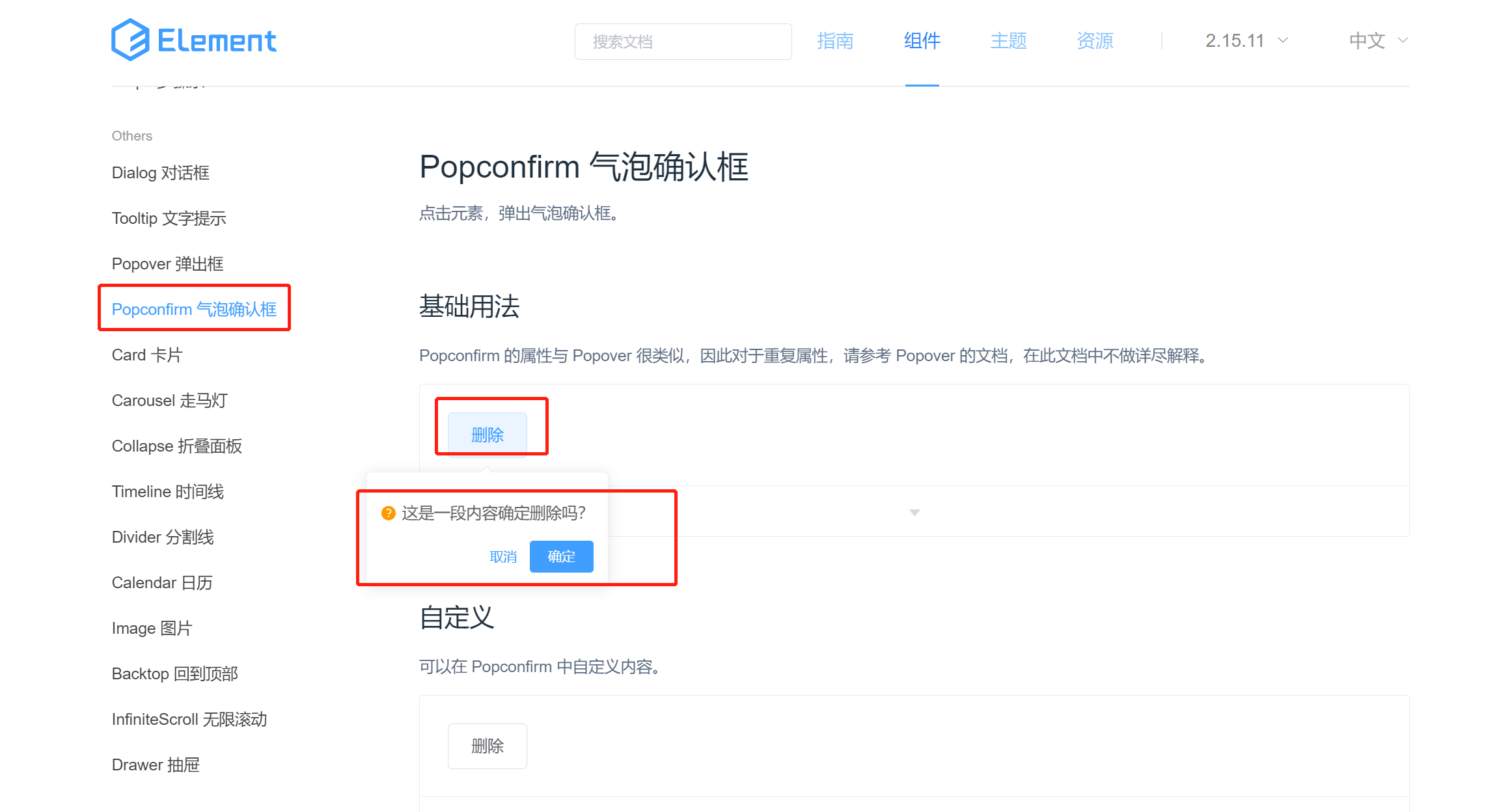Open Dialog 对话框 in sidebar
This screenshot has height=812, width=1512.
(160, 173)
